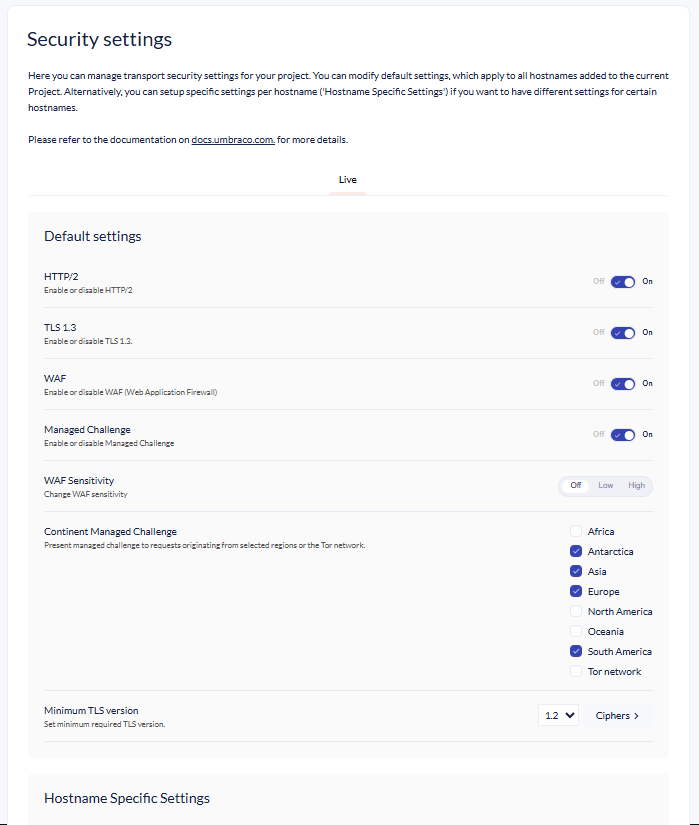
Task: Click the Hostname Specific Settings heading
Action: point(126,798)
